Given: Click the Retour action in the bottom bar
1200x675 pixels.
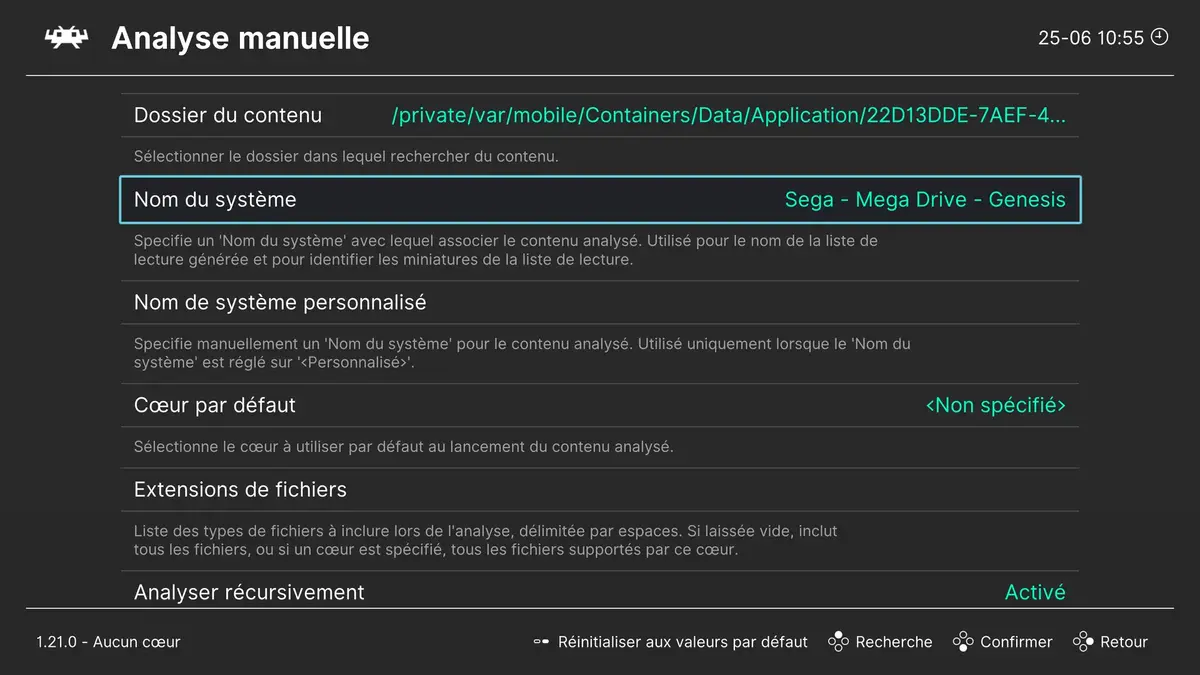Looking at the screenshot, I should tap(1124, 642).
